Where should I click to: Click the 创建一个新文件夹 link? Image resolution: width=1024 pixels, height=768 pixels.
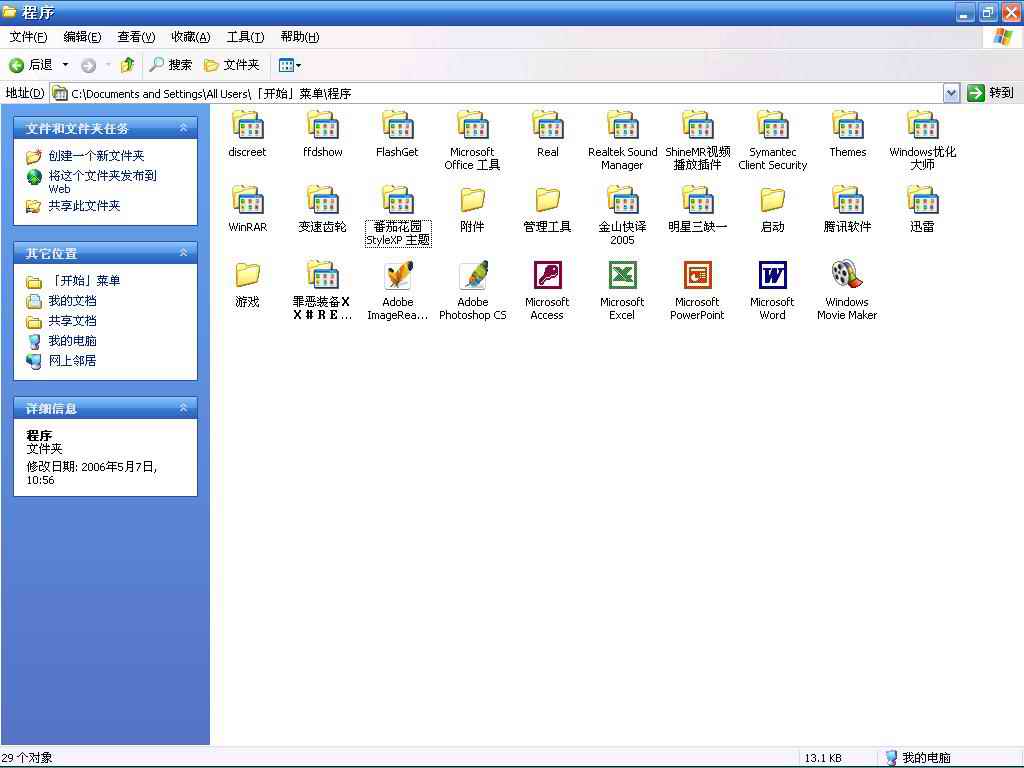pos(96,156)
